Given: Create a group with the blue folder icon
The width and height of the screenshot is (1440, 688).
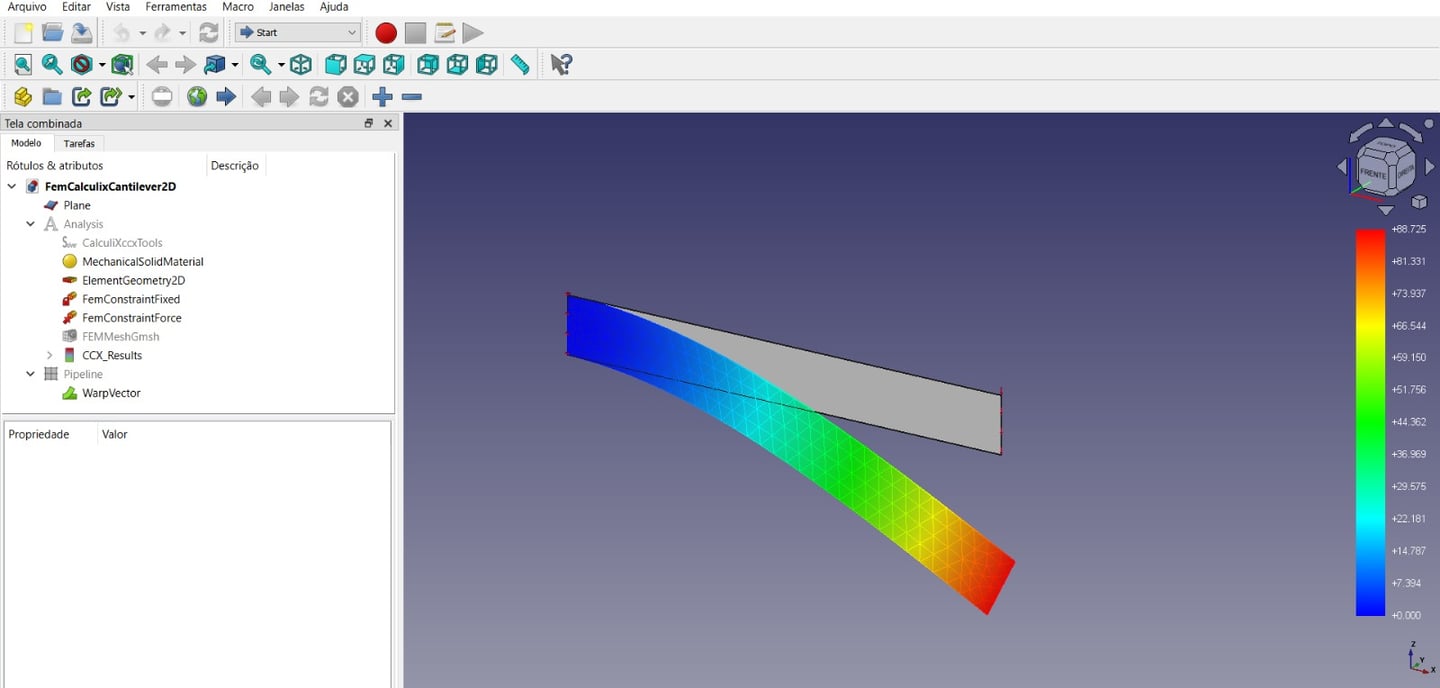Looking at the screenshot, I should coord(52,97).
